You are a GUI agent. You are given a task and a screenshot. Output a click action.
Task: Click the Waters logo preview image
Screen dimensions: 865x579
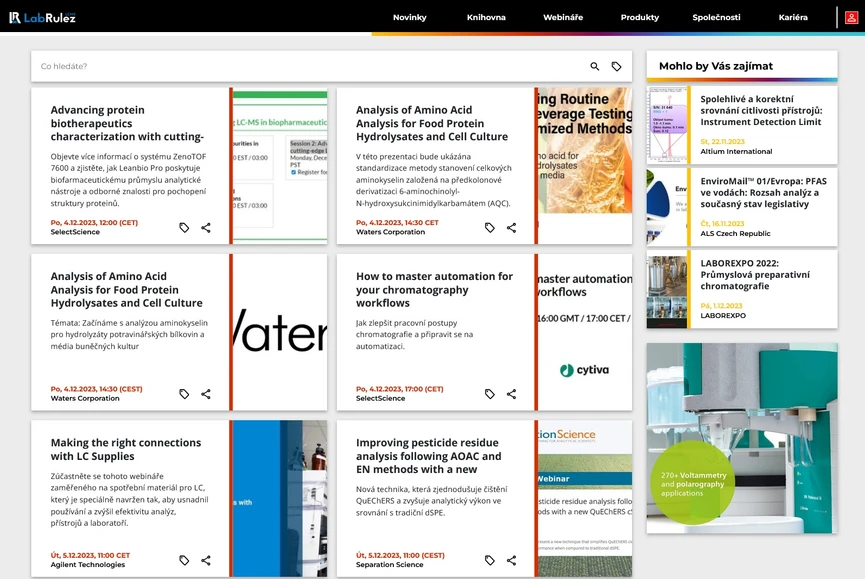[x=280, y=332]
